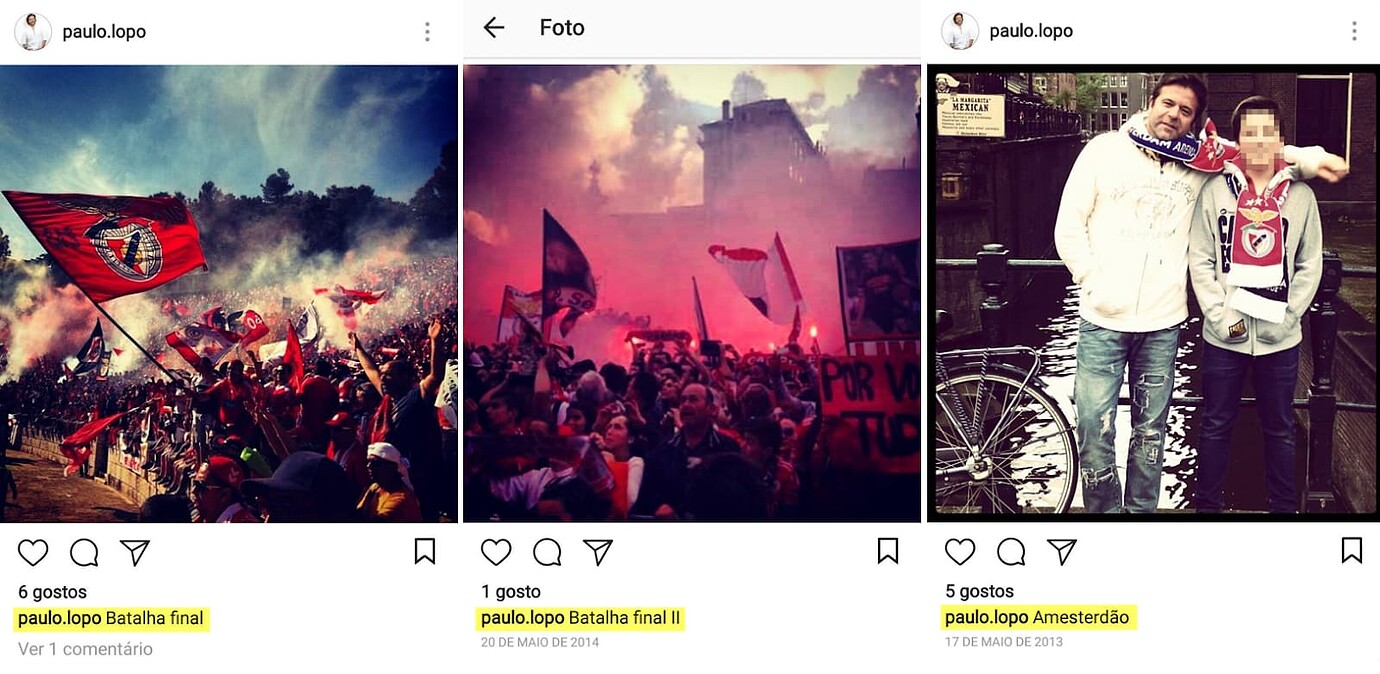Open the 6 gostos likes list
Image resolution: width=1380 pixels, height=674 pixels.
[x=52, y=592]
